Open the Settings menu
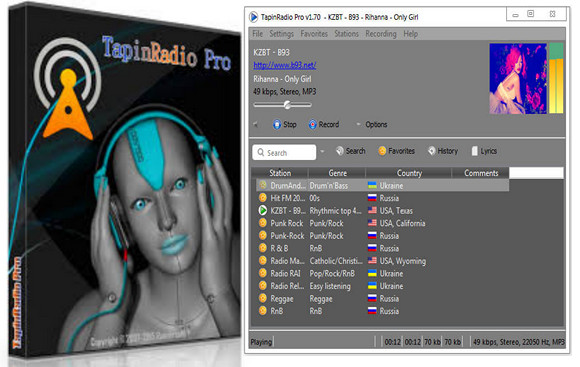580x367 pixels. 281,34
